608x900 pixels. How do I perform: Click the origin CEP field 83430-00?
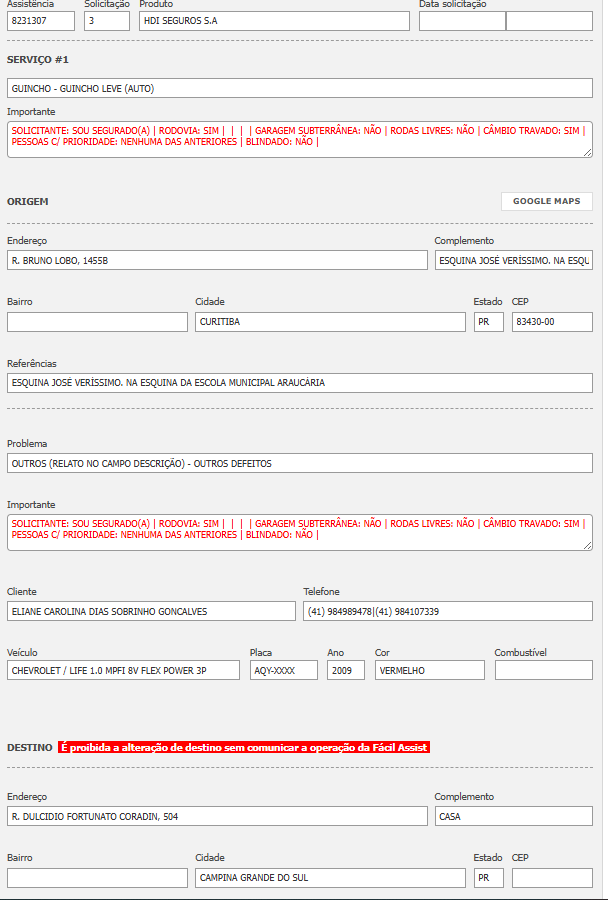pyautogui.click(x=552, y=321)
